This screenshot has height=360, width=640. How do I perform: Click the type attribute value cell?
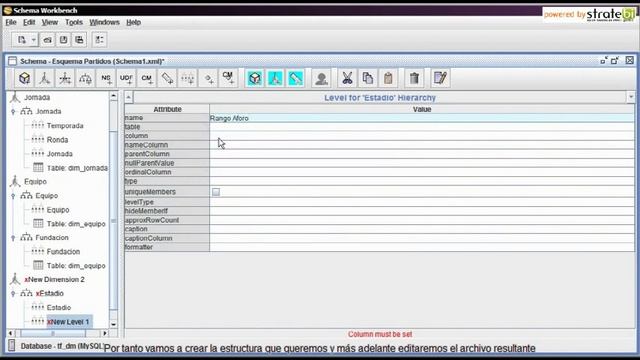pos(422,181)
